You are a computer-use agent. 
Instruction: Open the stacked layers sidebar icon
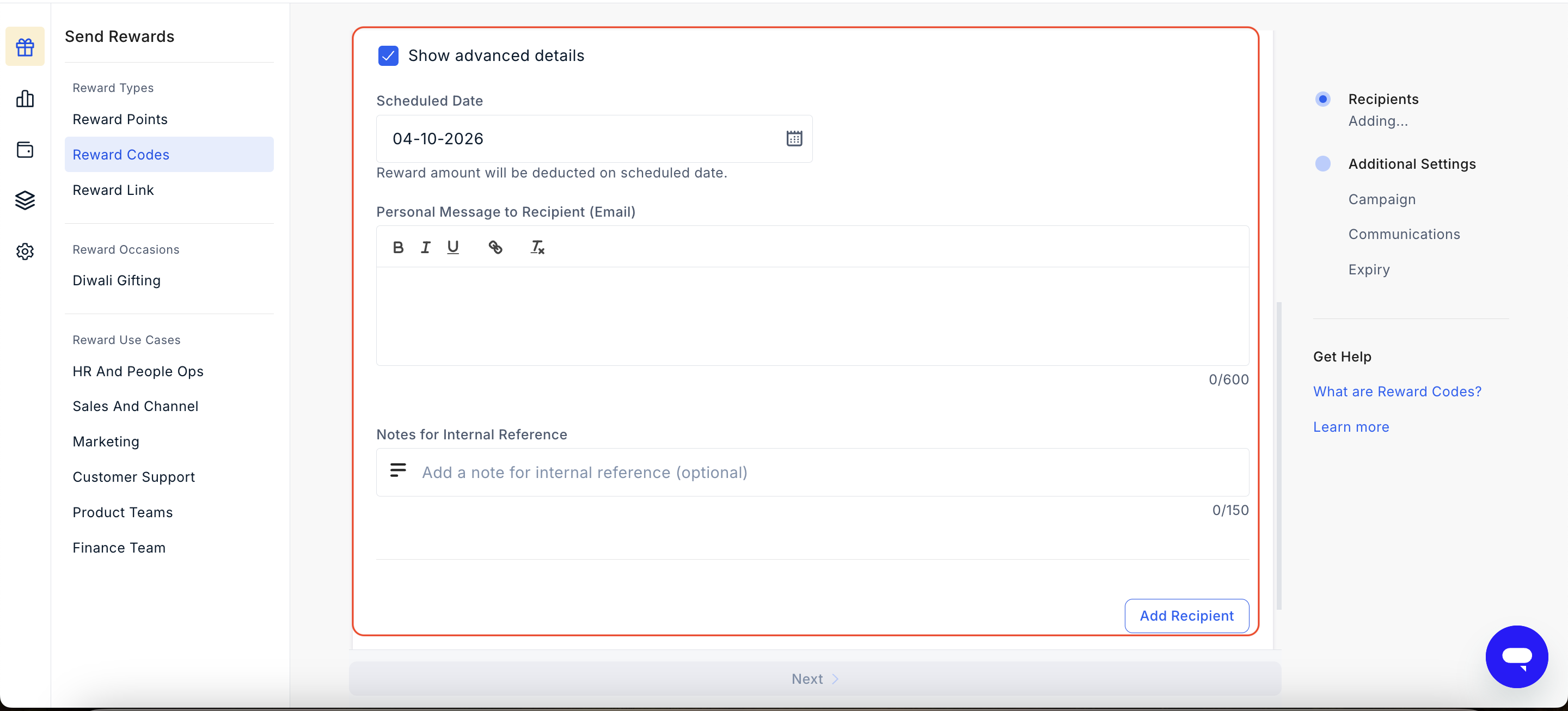[x=25, y=200]
